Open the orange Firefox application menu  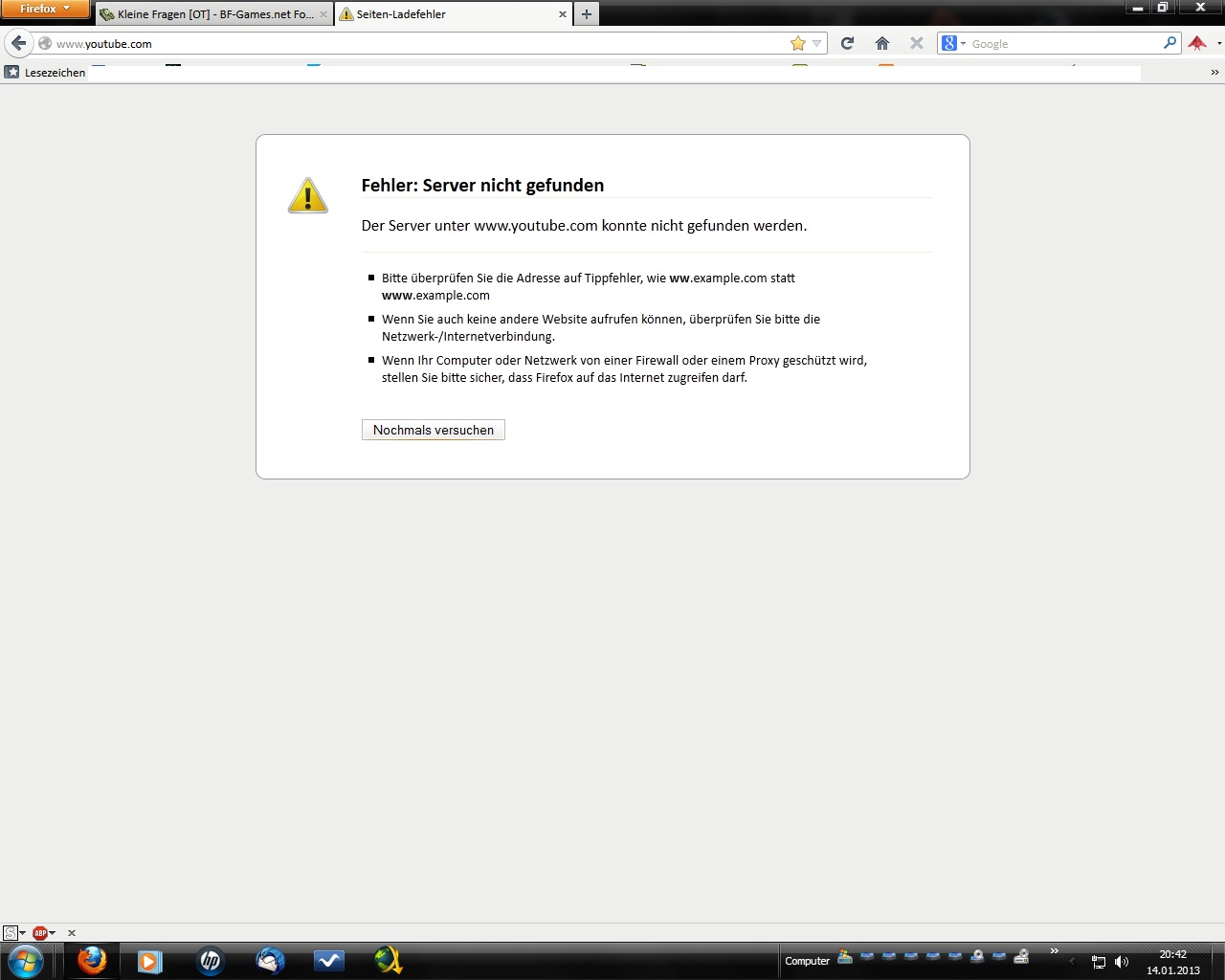coord(45,9)
